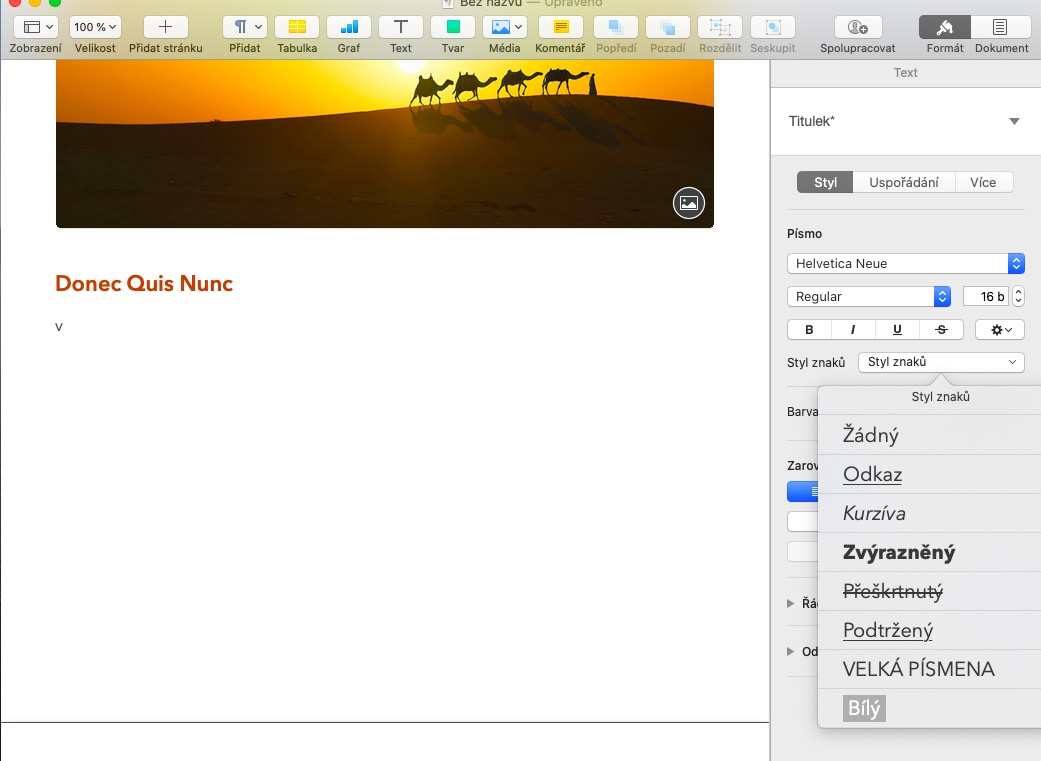Choose Přeškrtnutý character style
The height and width of the screenshot is (761, 1041).
click(929, 591)
